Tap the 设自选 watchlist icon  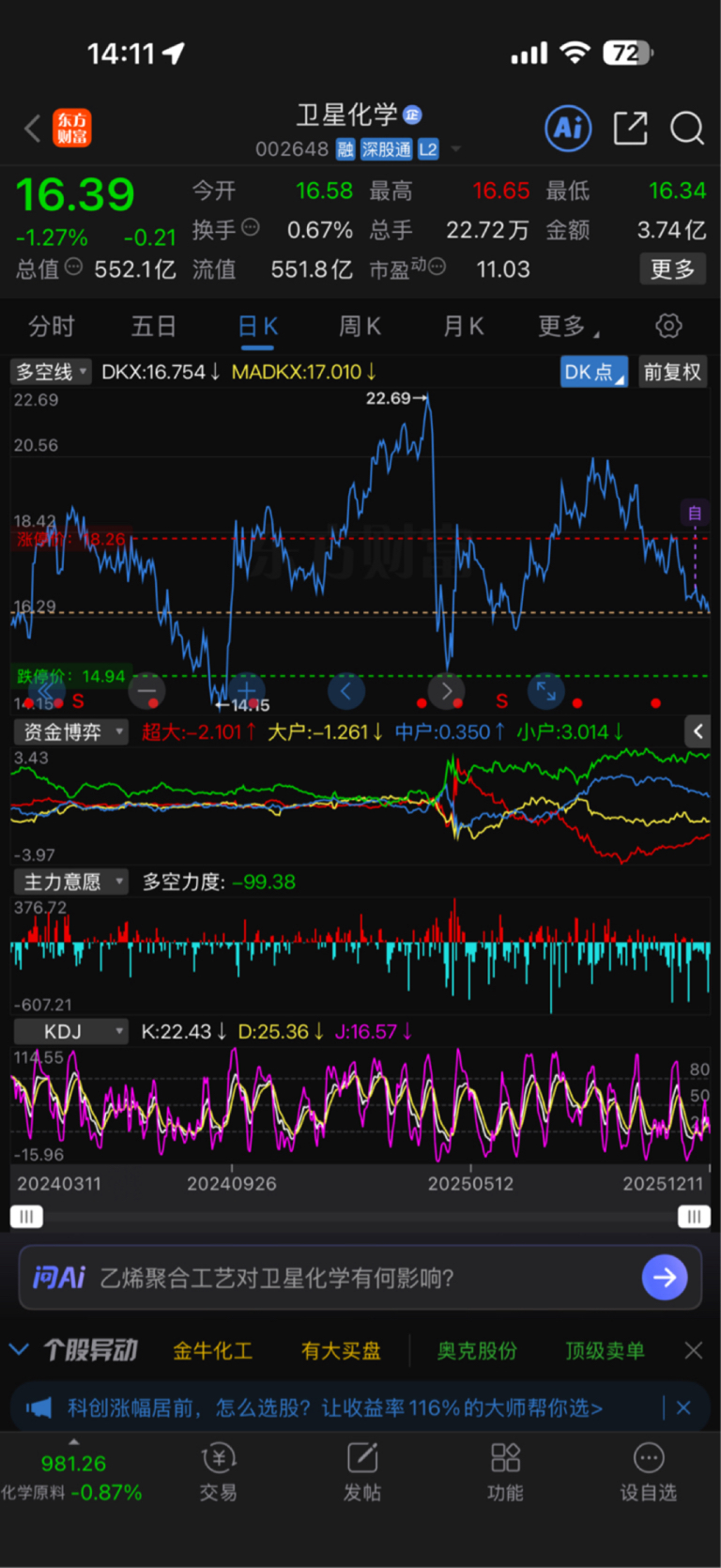click(649, 1471)
